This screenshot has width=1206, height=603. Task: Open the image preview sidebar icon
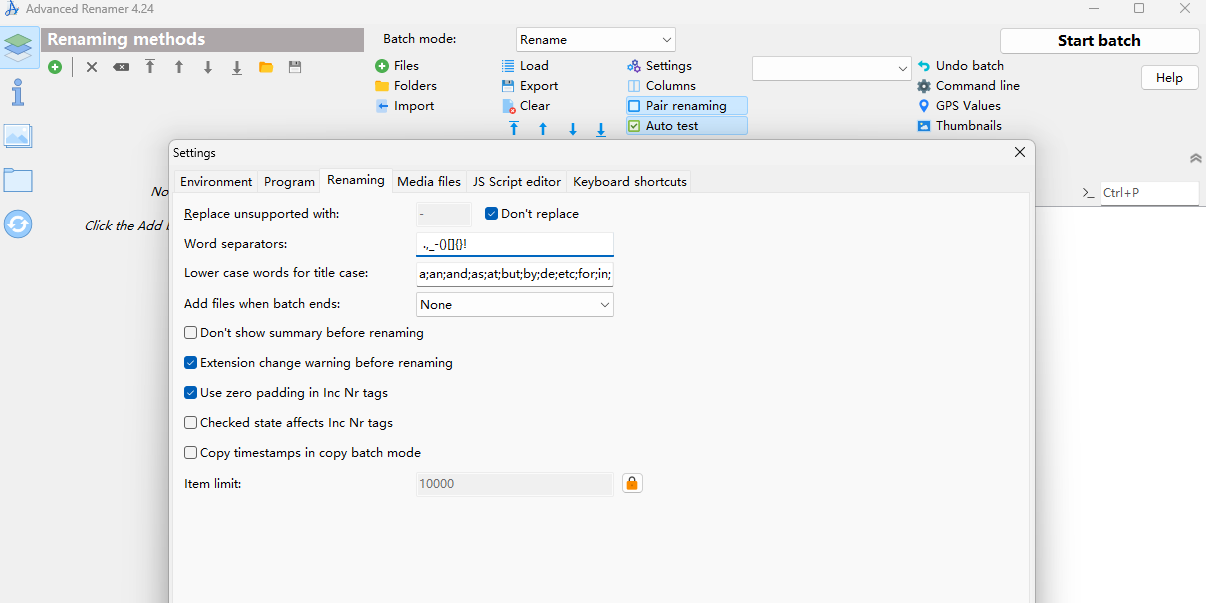[x=18, y=136]
